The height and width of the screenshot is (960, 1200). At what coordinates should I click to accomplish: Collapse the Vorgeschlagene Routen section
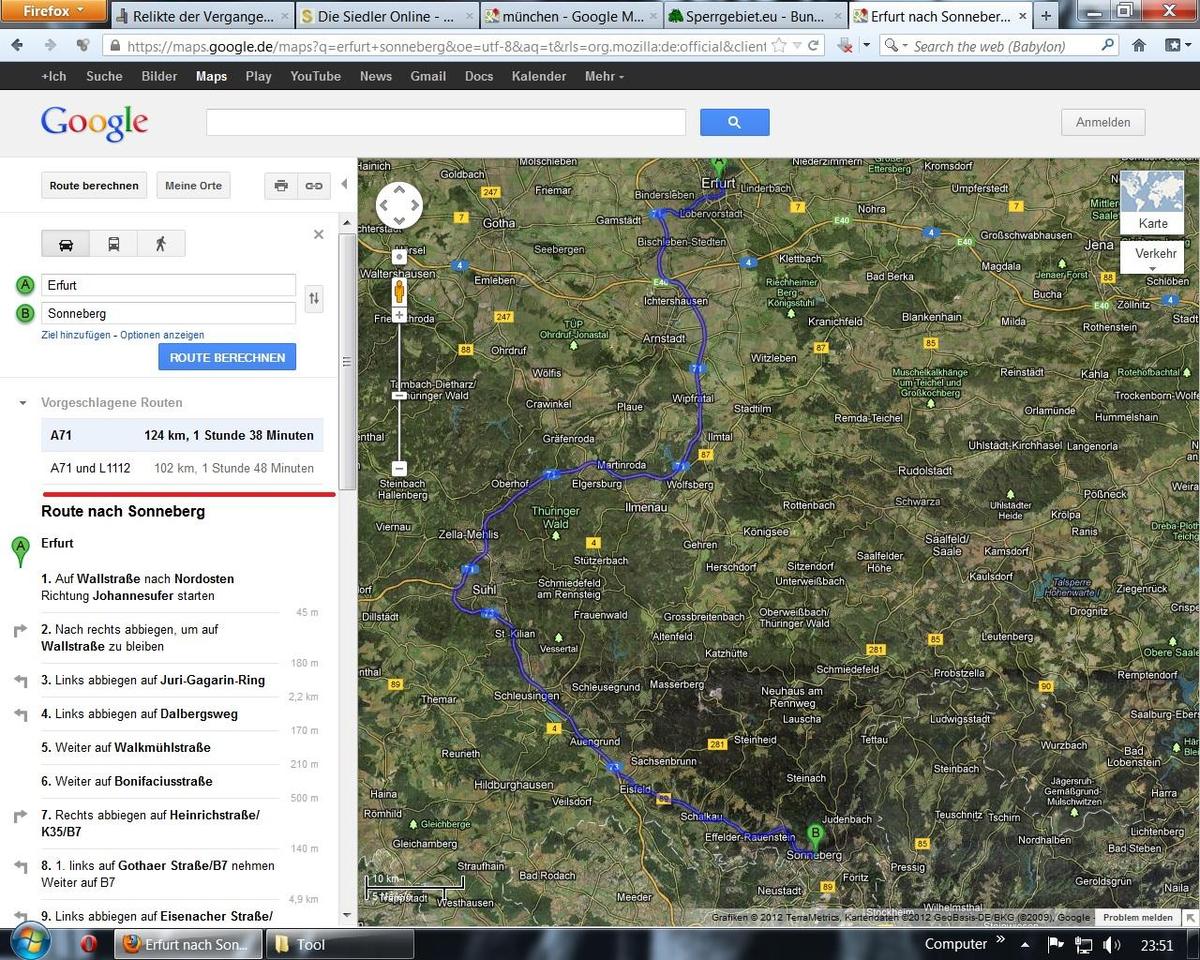22,403
